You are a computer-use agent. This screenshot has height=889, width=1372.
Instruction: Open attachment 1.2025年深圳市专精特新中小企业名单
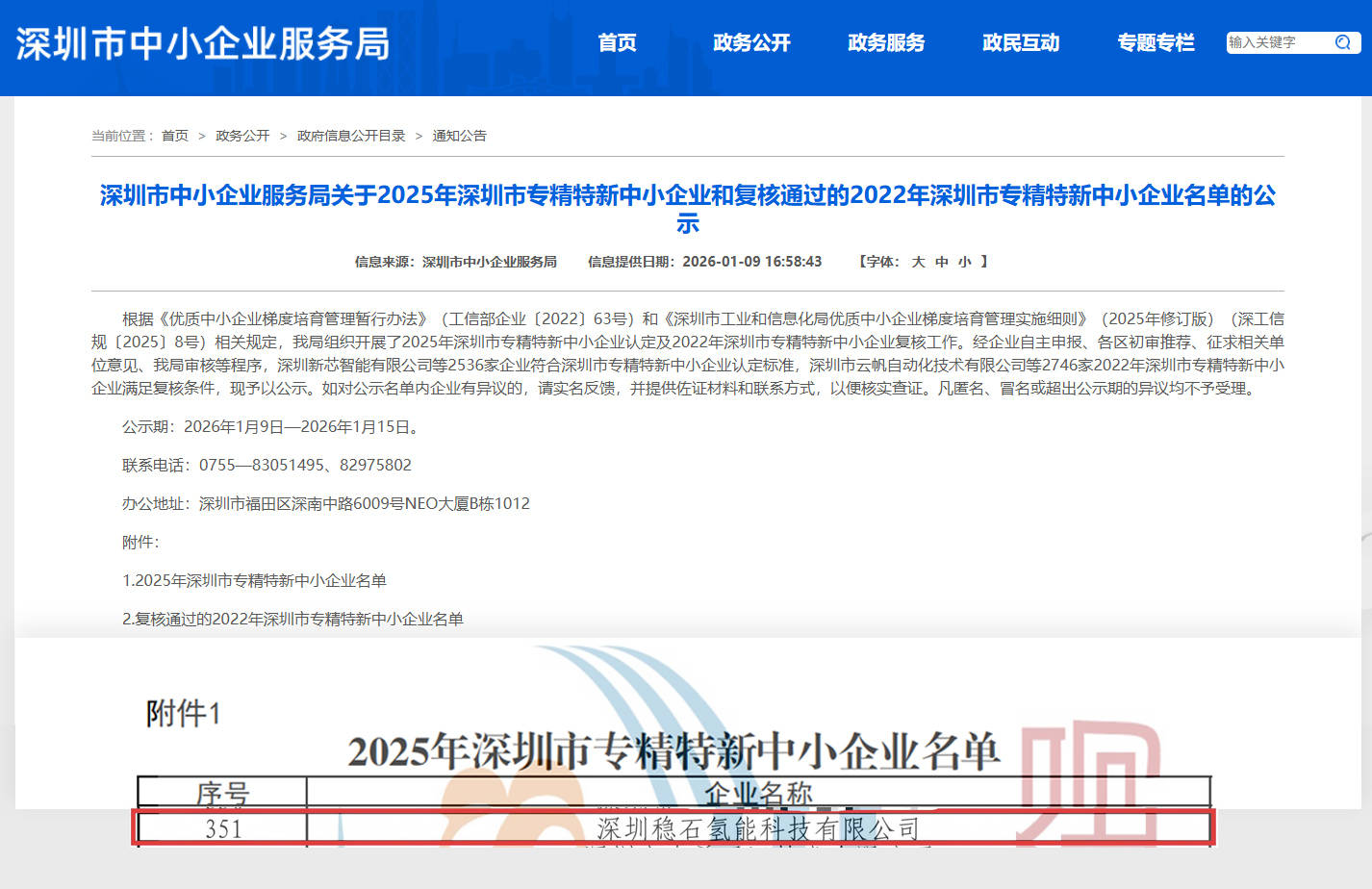(254, 580)
